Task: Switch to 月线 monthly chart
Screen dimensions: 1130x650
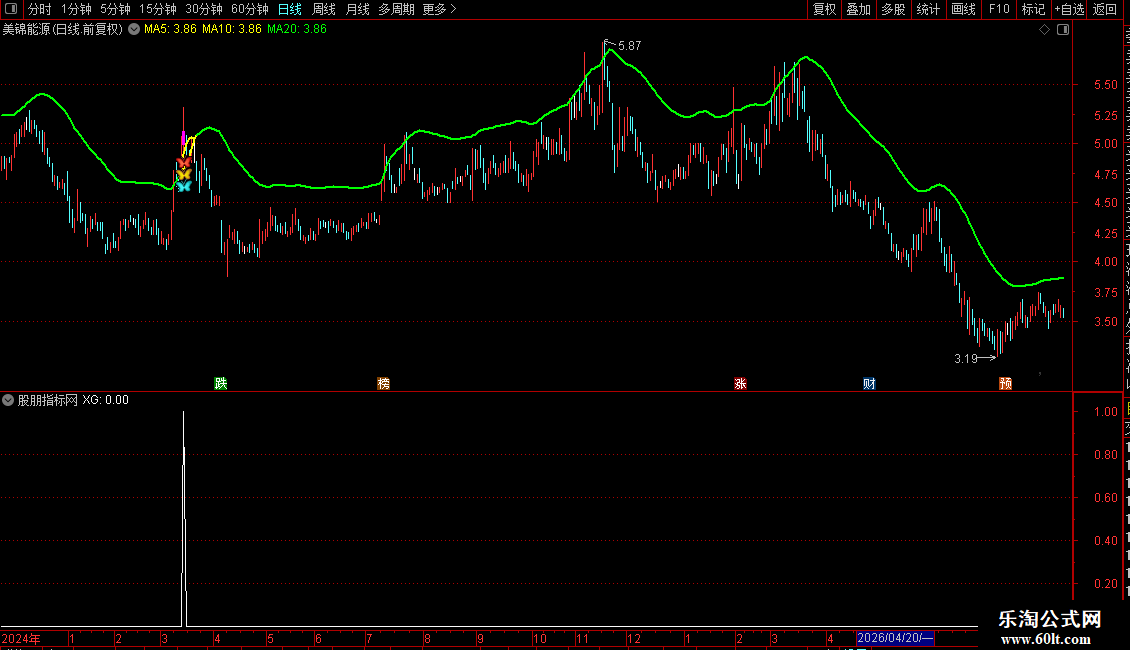Action: (x=357, y=9)
